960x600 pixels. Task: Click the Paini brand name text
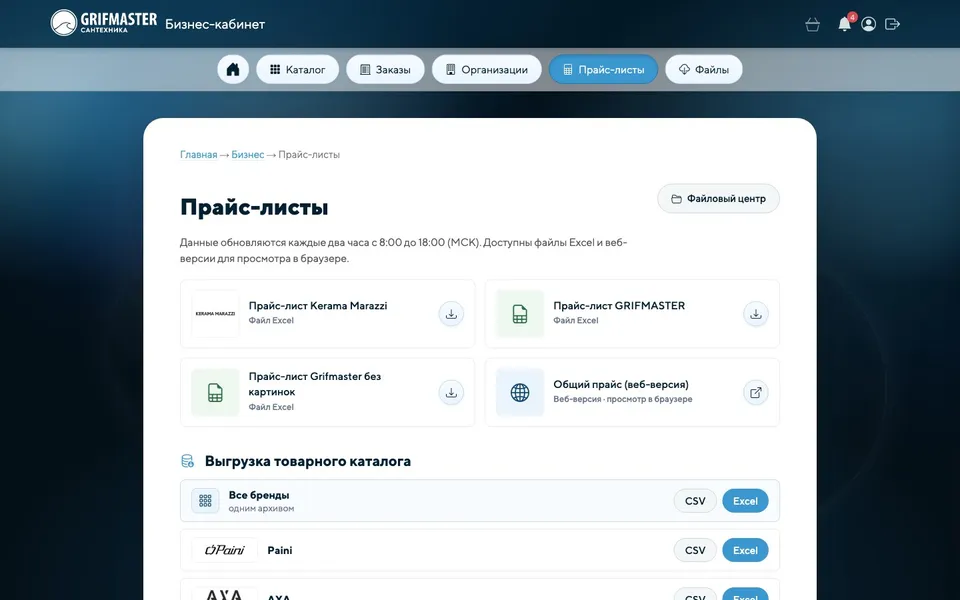pyautogui.click(x=280, y=550)
